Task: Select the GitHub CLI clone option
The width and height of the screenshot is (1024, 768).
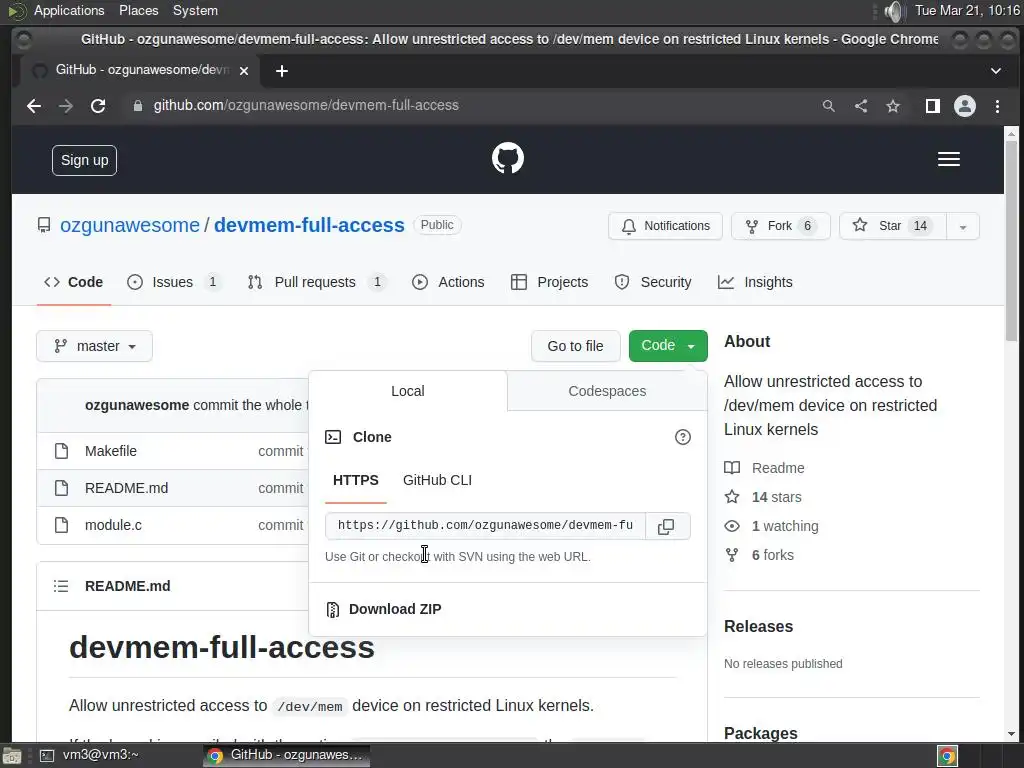Action: point(438,481)
